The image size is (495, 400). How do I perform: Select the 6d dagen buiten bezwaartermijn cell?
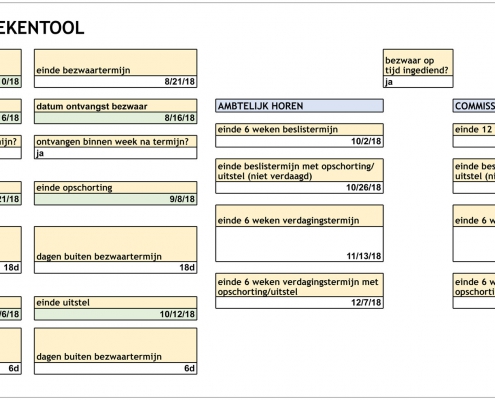point(115,368)
